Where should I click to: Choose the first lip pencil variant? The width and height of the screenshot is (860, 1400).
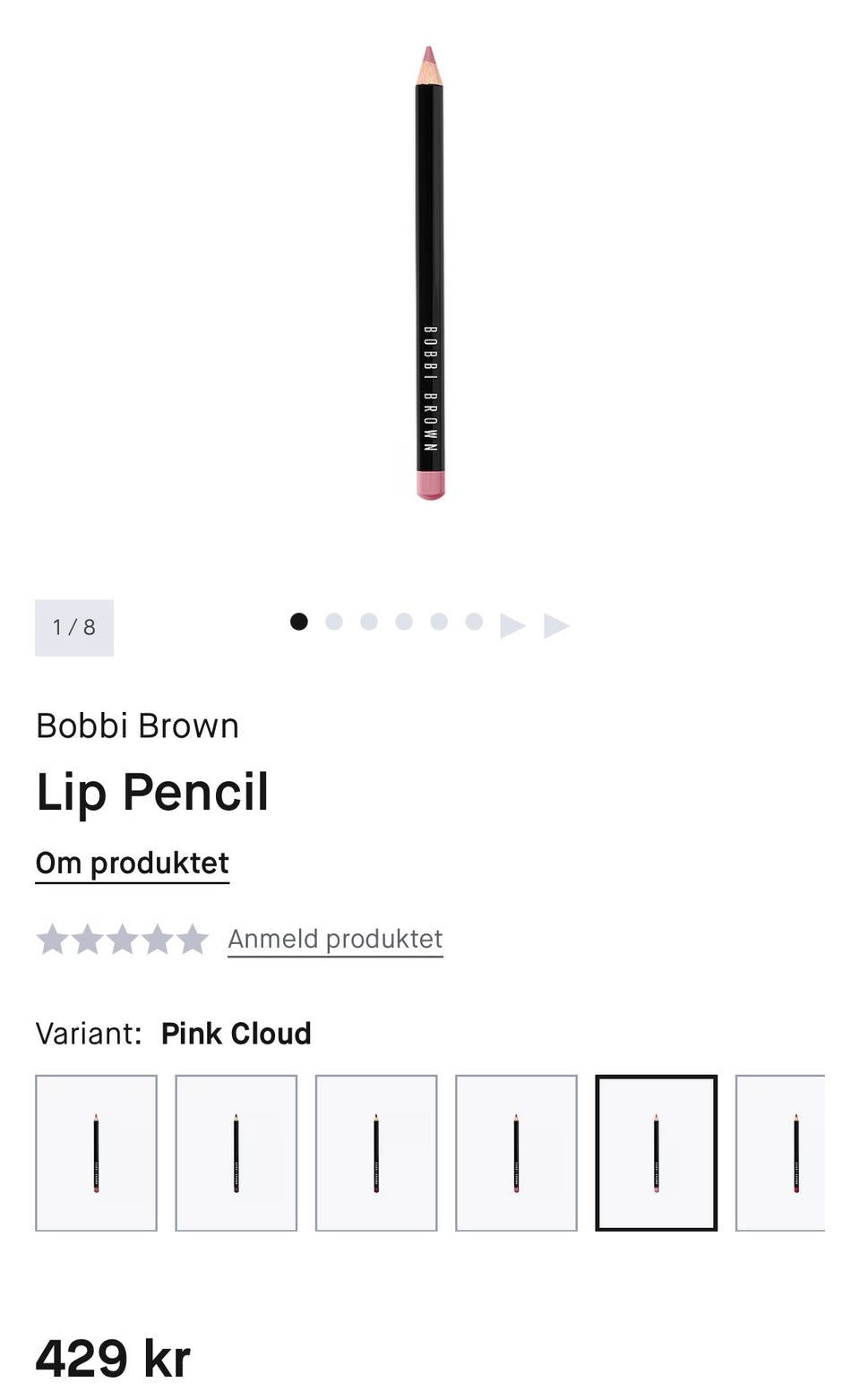point(96,1153)
